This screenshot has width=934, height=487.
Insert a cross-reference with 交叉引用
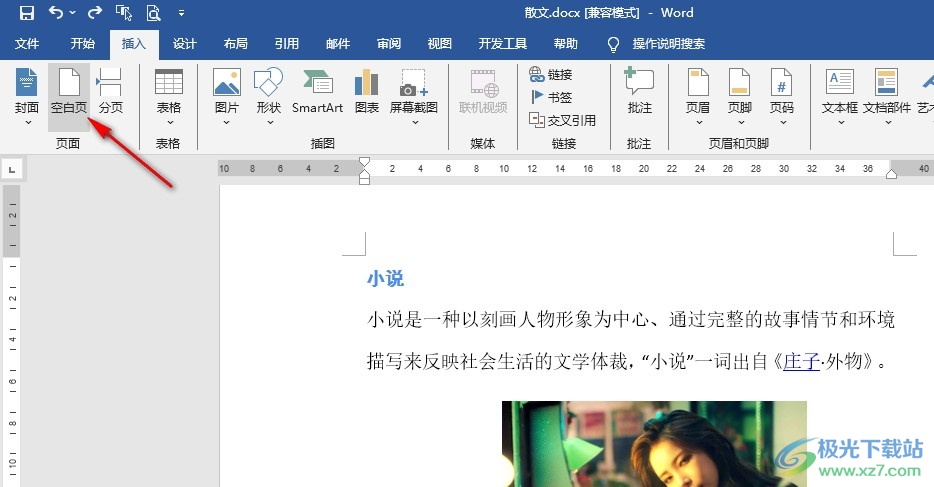pos(562,120)
